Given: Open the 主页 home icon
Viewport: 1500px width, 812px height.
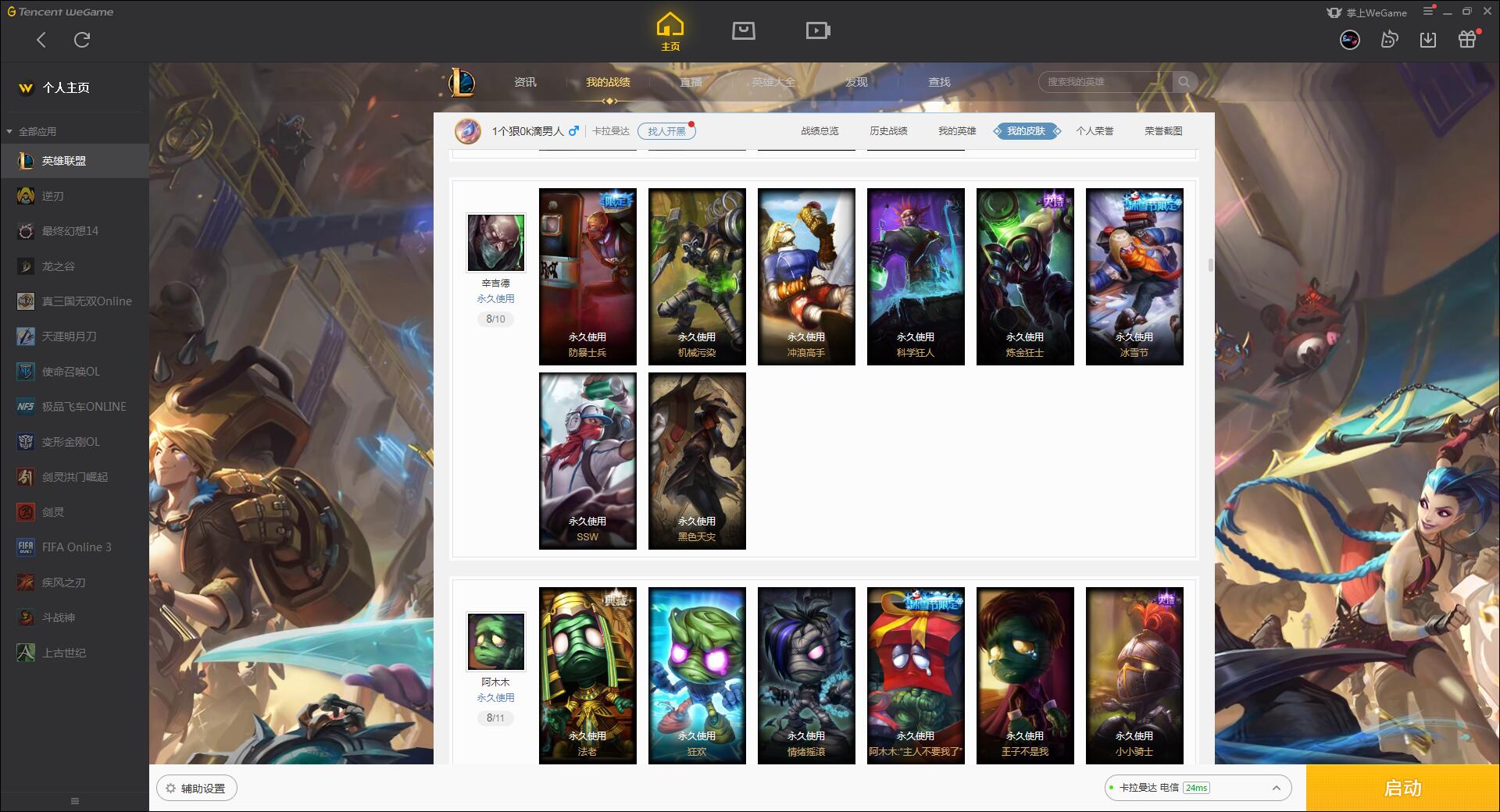Looking at the screenshot, I should click(x=670, y=32).
